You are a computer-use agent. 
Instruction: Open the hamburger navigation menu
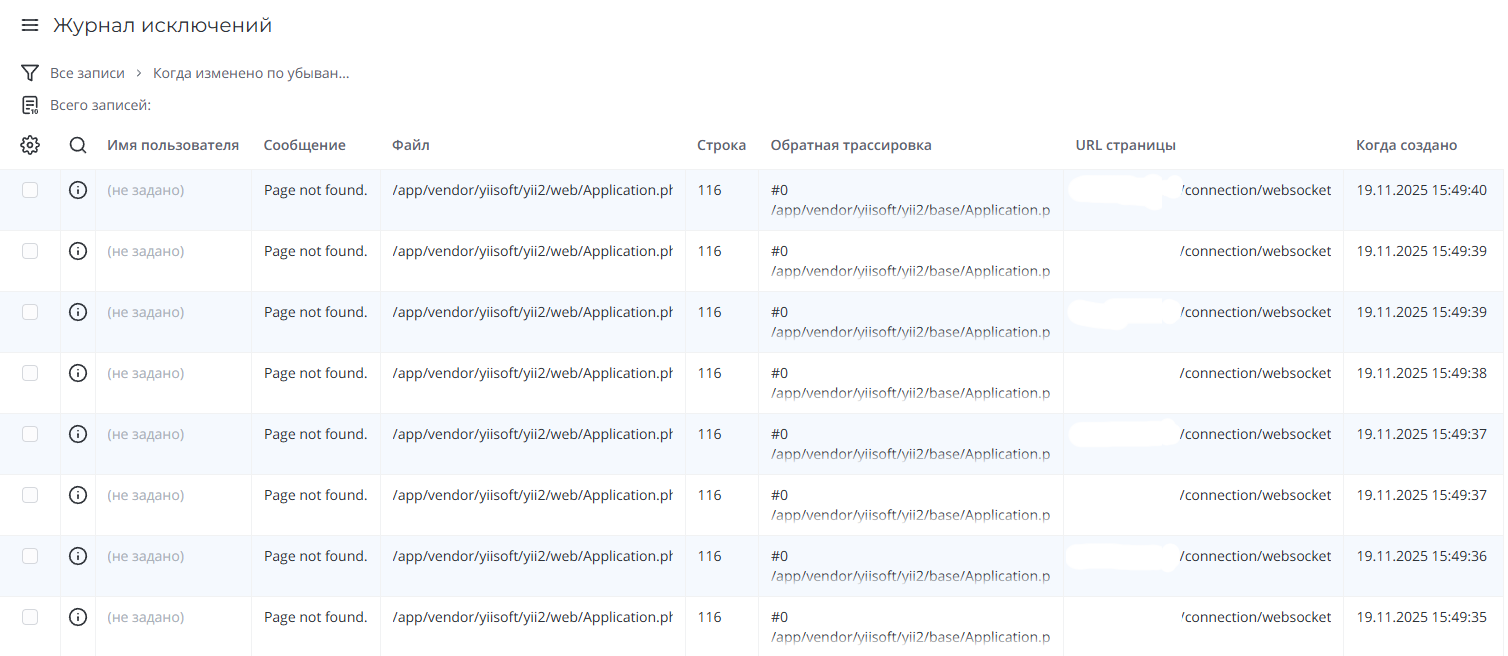coord(30,25)
